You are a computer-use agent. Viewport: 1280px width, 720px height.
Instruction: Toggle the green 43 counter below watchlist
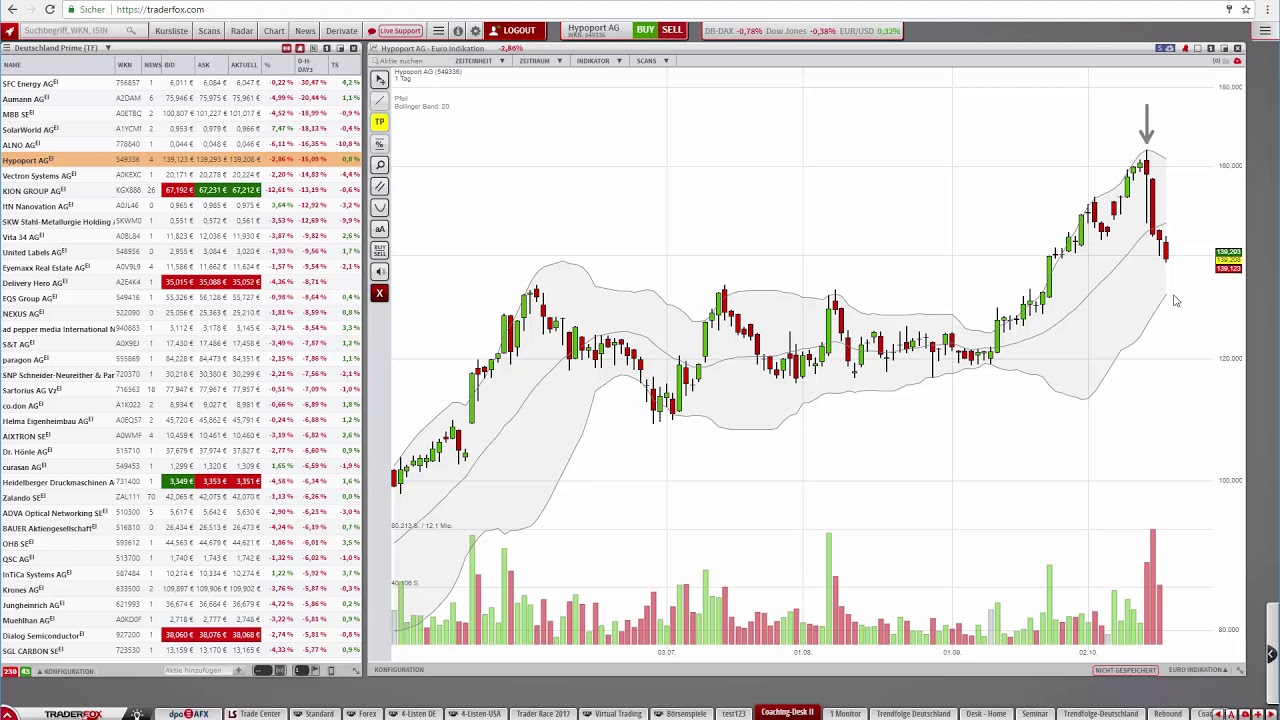[x=25, y=671]
